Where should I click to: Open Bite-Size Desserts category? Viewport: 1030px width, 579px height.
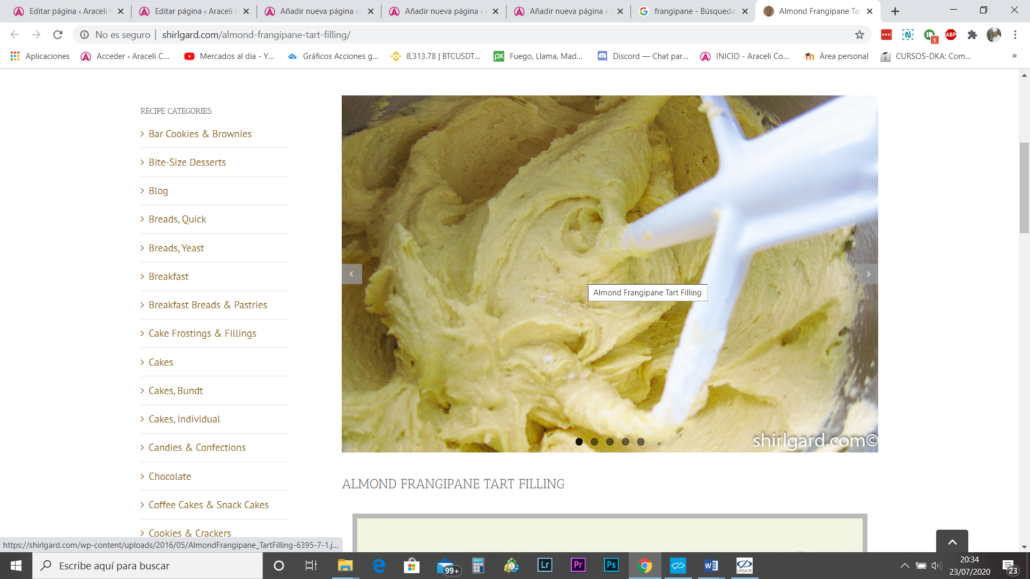tap(187, 162)
